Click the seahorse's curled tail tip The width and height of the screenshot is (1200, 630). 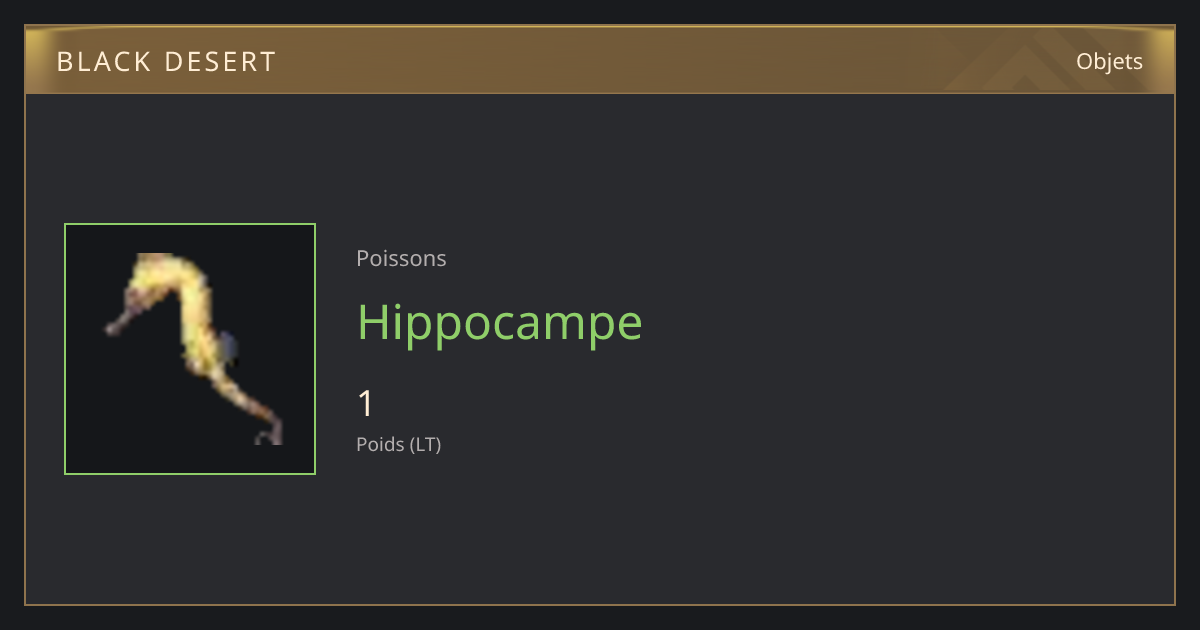pos(267,435)
